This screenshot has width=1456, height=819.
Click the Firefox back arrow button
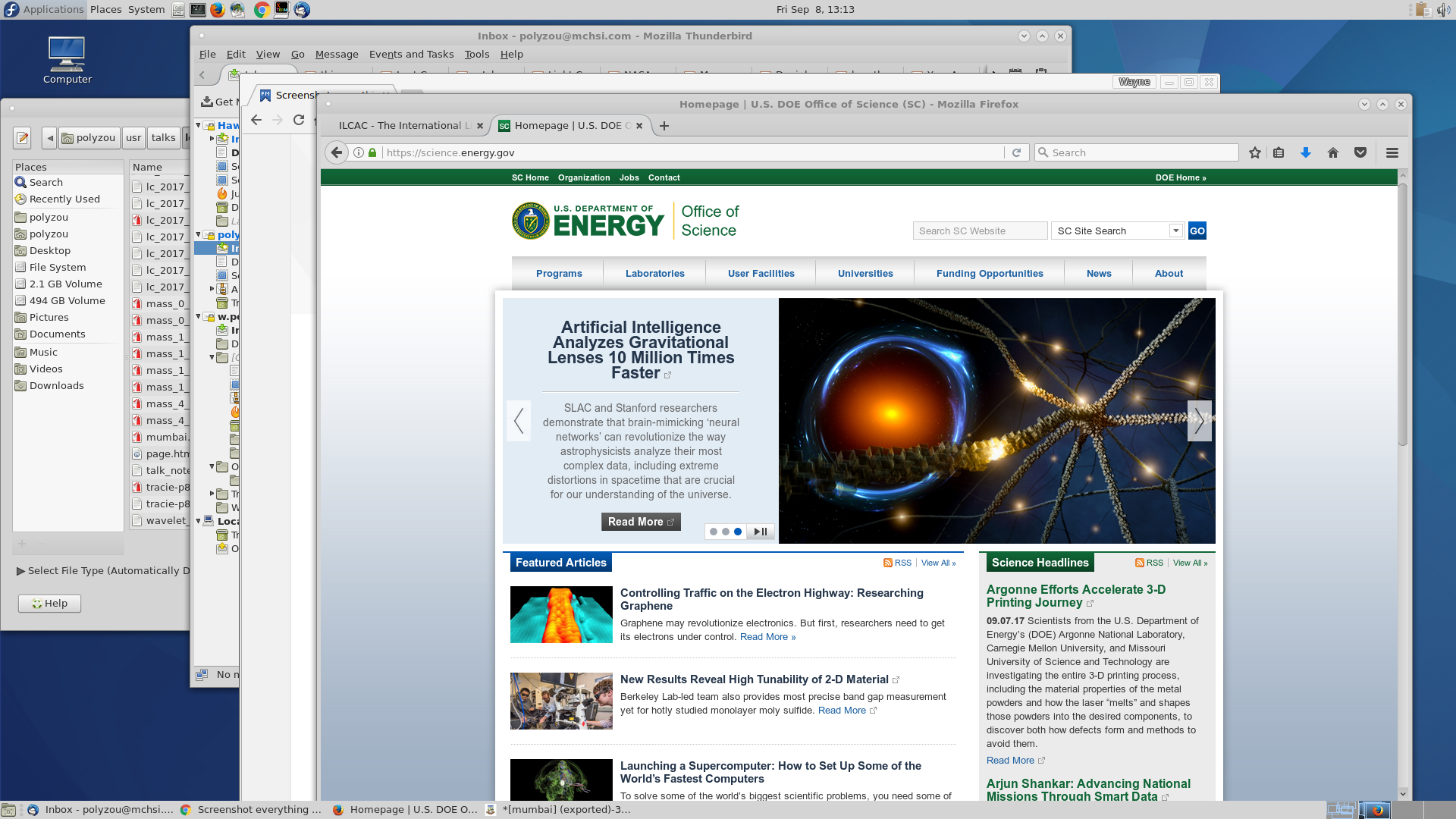[337, 152]
